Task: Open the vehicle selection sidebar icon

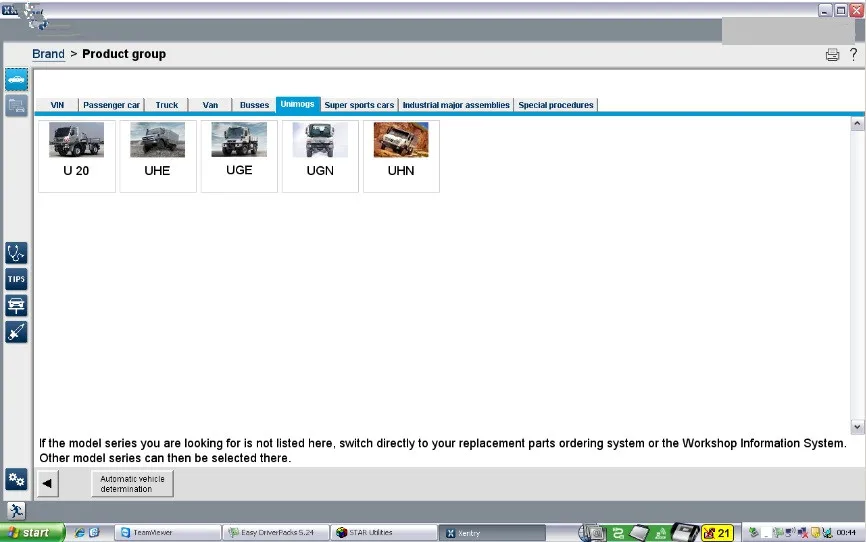Action: (17, 80)
